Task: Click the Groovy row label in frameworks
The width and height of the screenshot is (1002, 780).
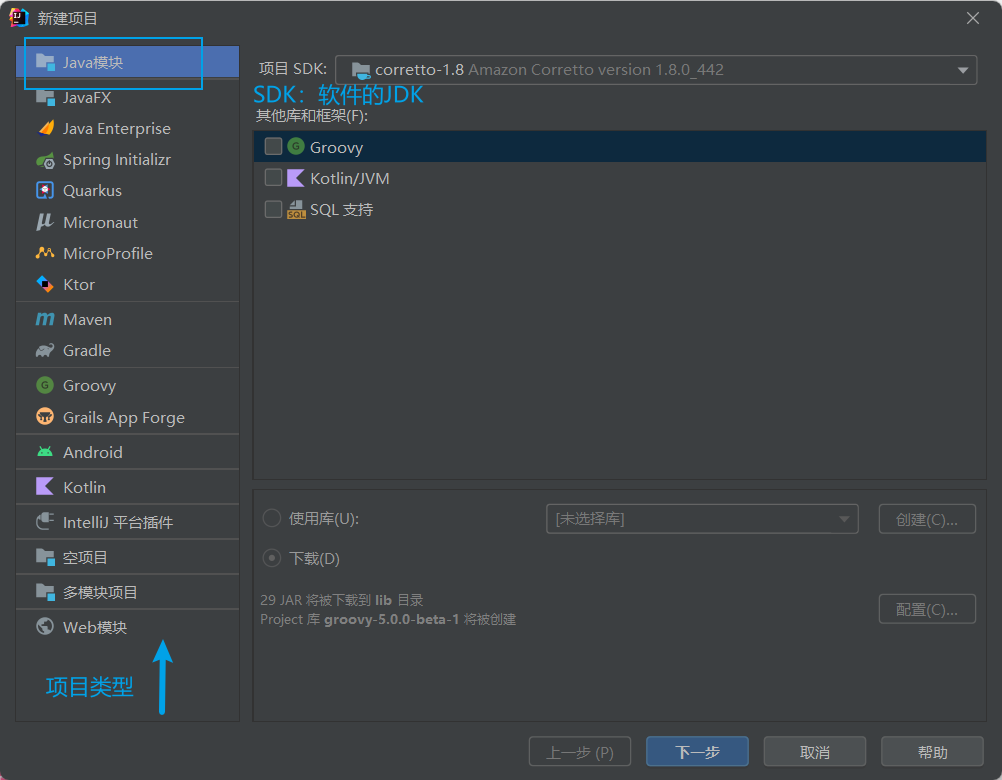Action: tap(336, 148)
